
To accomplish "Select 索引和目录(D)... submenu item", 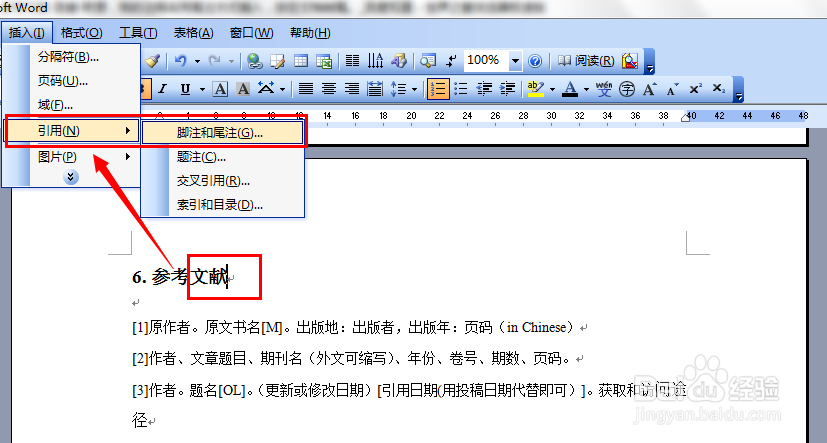I will (223, 205).
